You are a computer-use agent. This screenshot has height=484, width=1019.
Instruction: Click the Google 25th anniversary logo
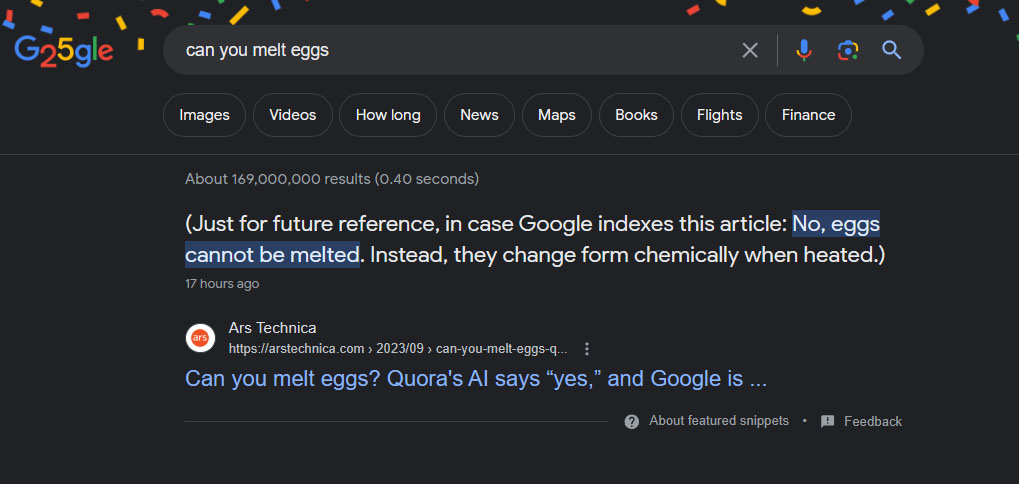pos(64,51)
